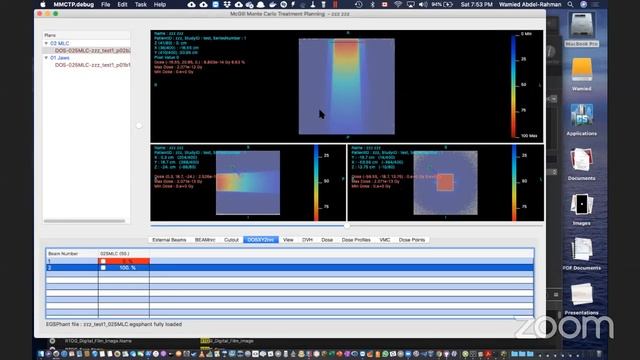The image size is (640, 360).
Task: Click the AirPlay display icon in menu bar
Action: coord(411,4)
